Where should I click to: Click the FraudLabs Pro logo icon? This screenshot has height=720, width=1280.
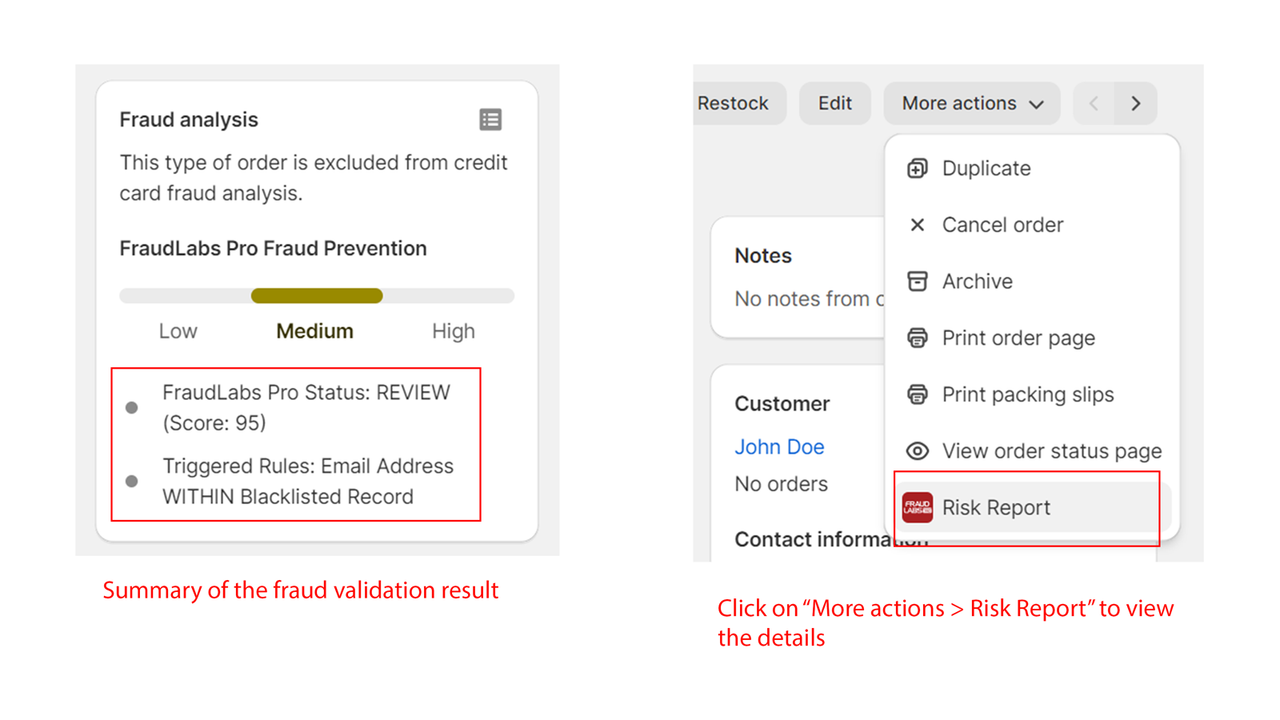917,507
